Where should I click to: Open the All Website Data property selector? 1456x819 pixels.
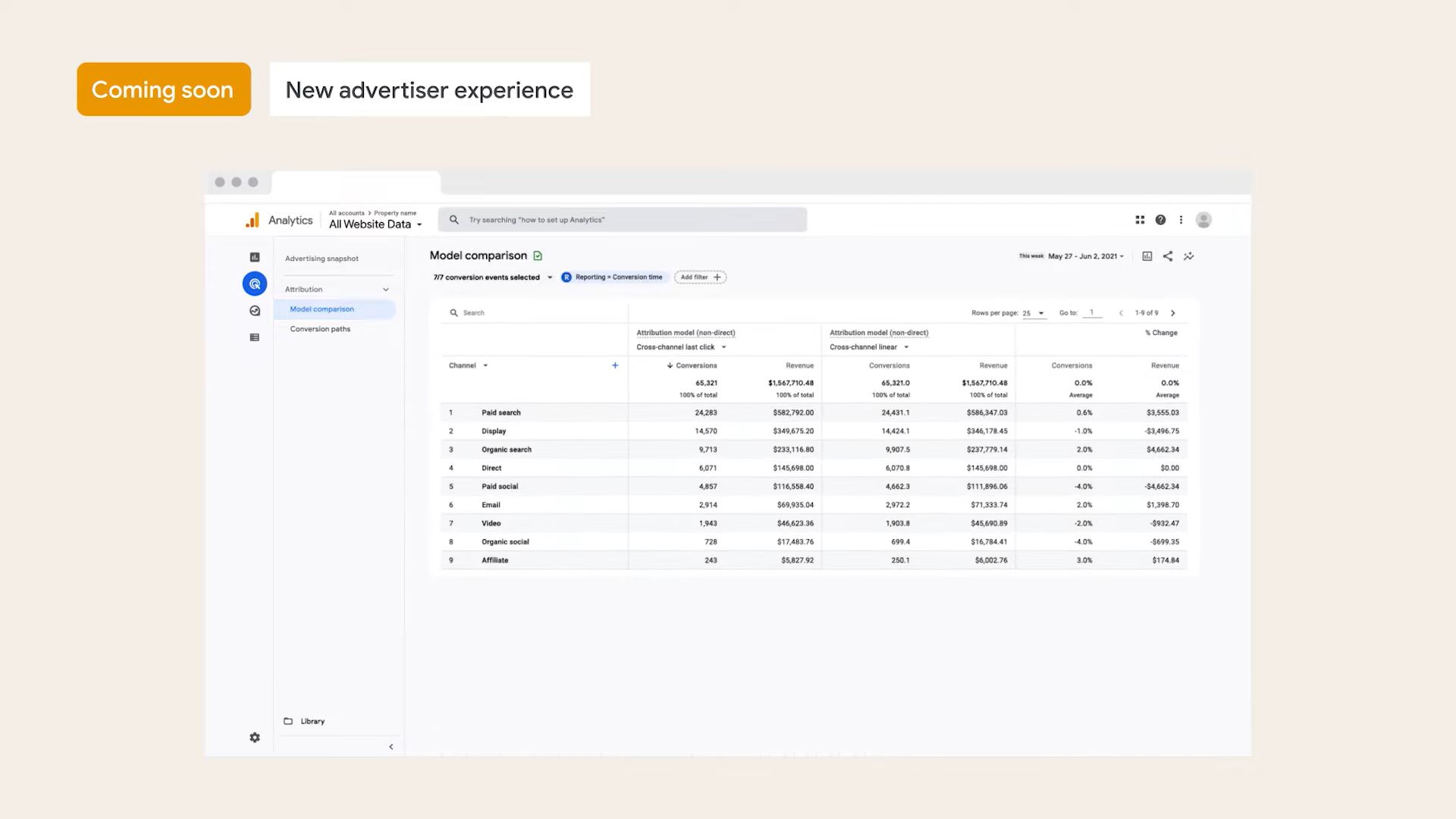point(375,224)
